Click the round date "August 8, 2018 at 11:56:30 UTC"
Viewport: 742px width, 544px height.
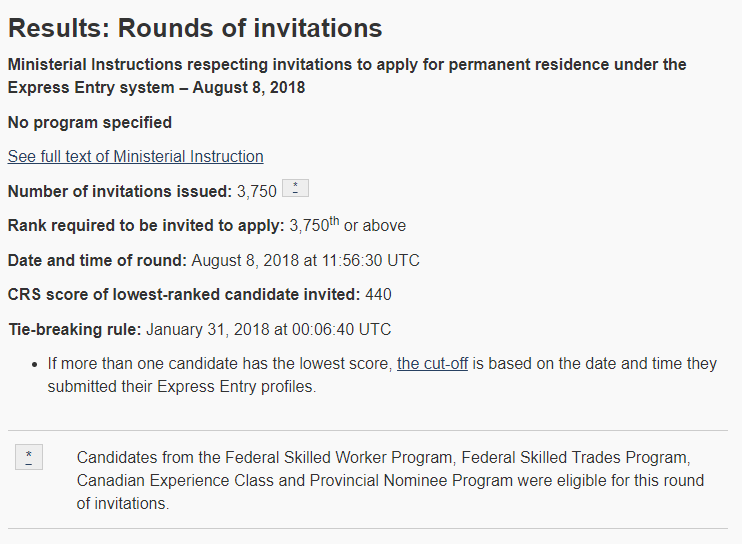click(306, 261)
